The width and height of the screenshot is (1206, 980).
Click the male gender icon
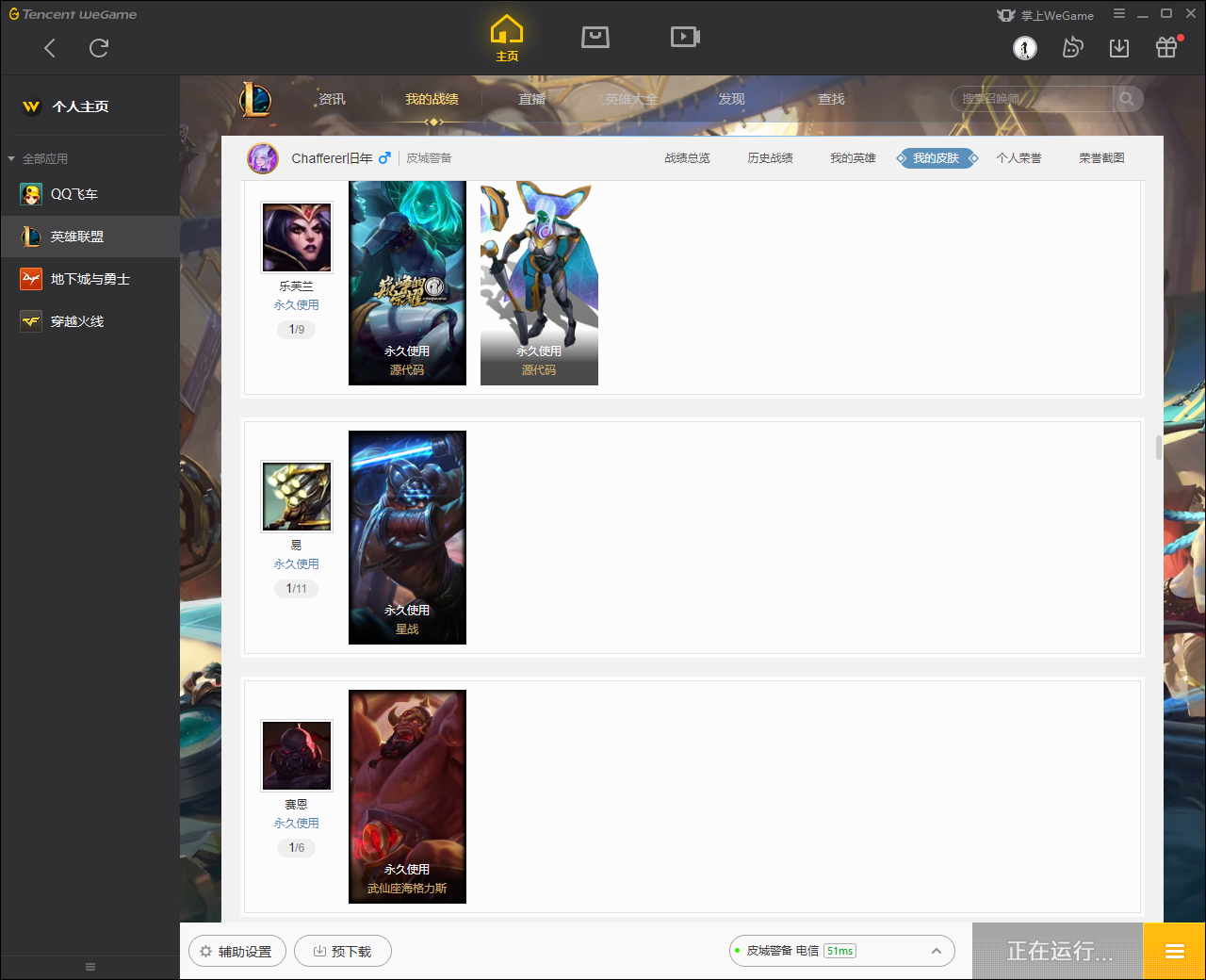384,158
